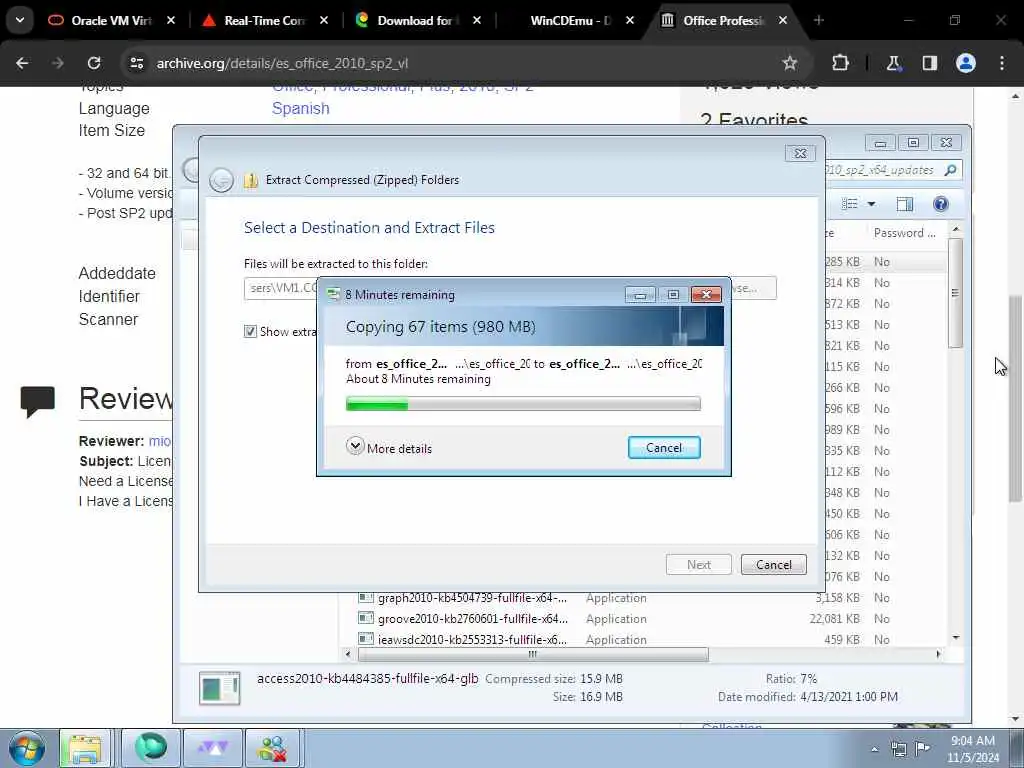
Task: Toggle Show extracted files checkbox
Action: (250, 332)
